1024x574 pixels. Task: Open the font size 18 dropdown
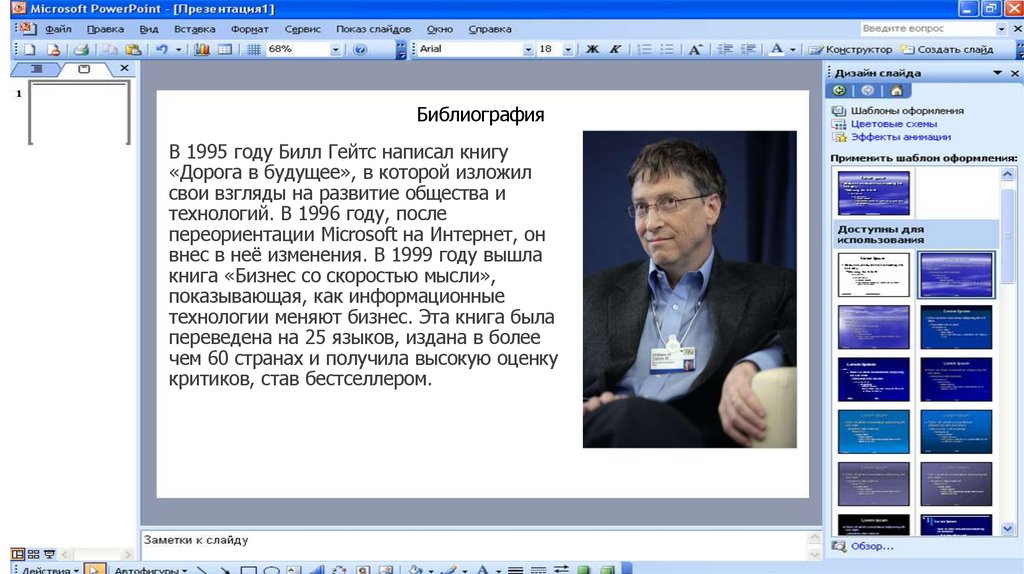(x=568, y=50)
